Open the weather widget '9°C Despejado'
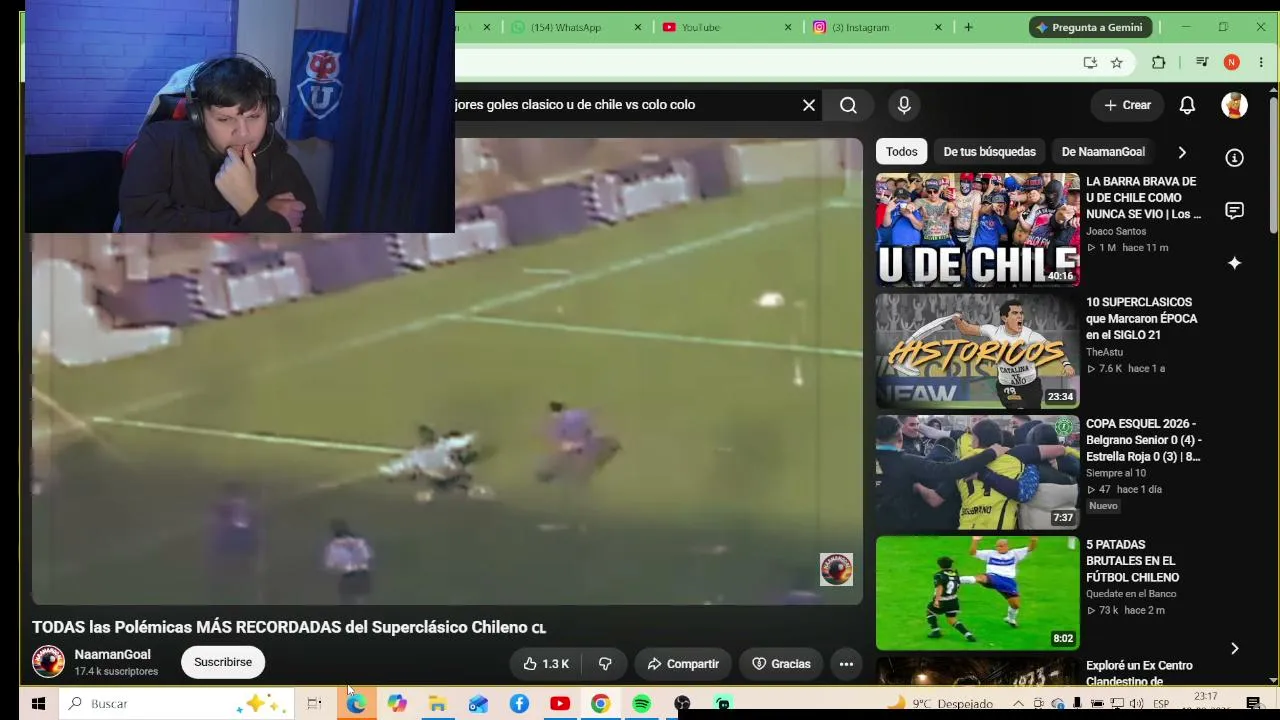 pyautogui.click(x=940, y=704)
